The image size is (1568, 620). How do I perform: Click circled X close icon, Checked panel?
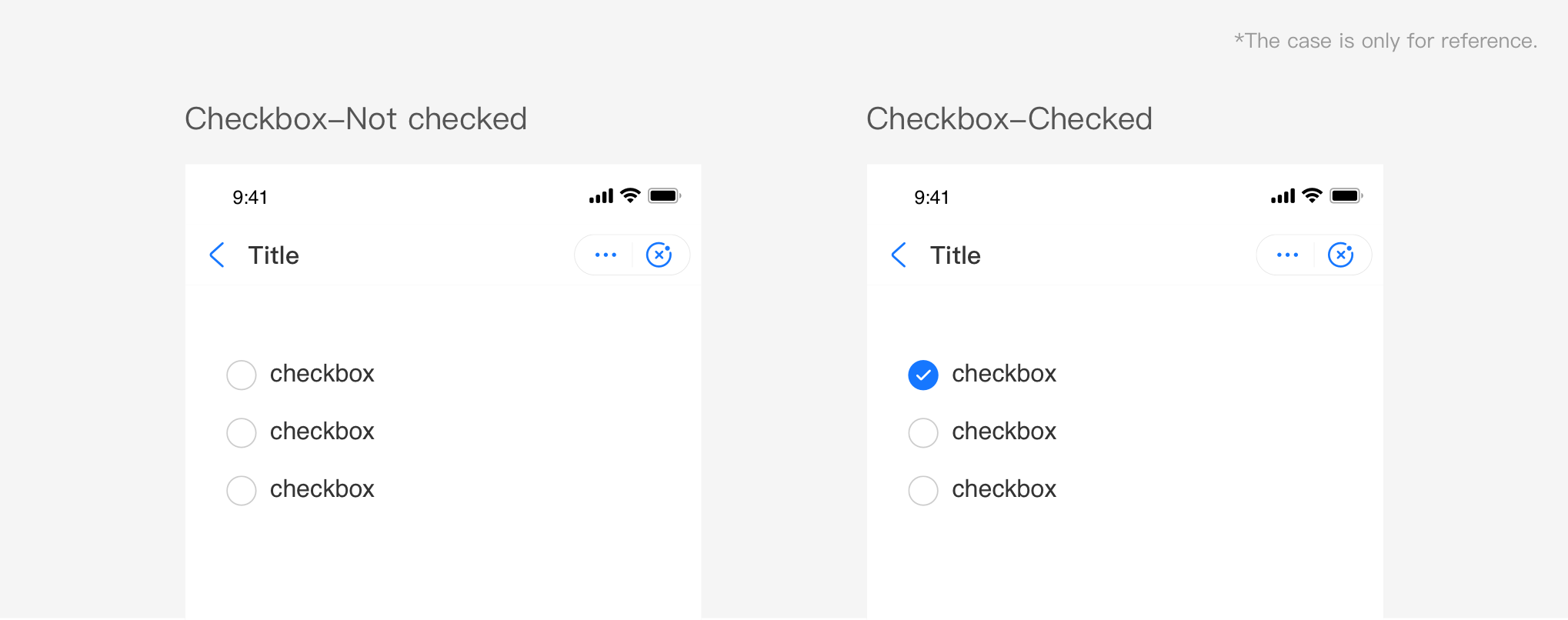click(1340, 255)
